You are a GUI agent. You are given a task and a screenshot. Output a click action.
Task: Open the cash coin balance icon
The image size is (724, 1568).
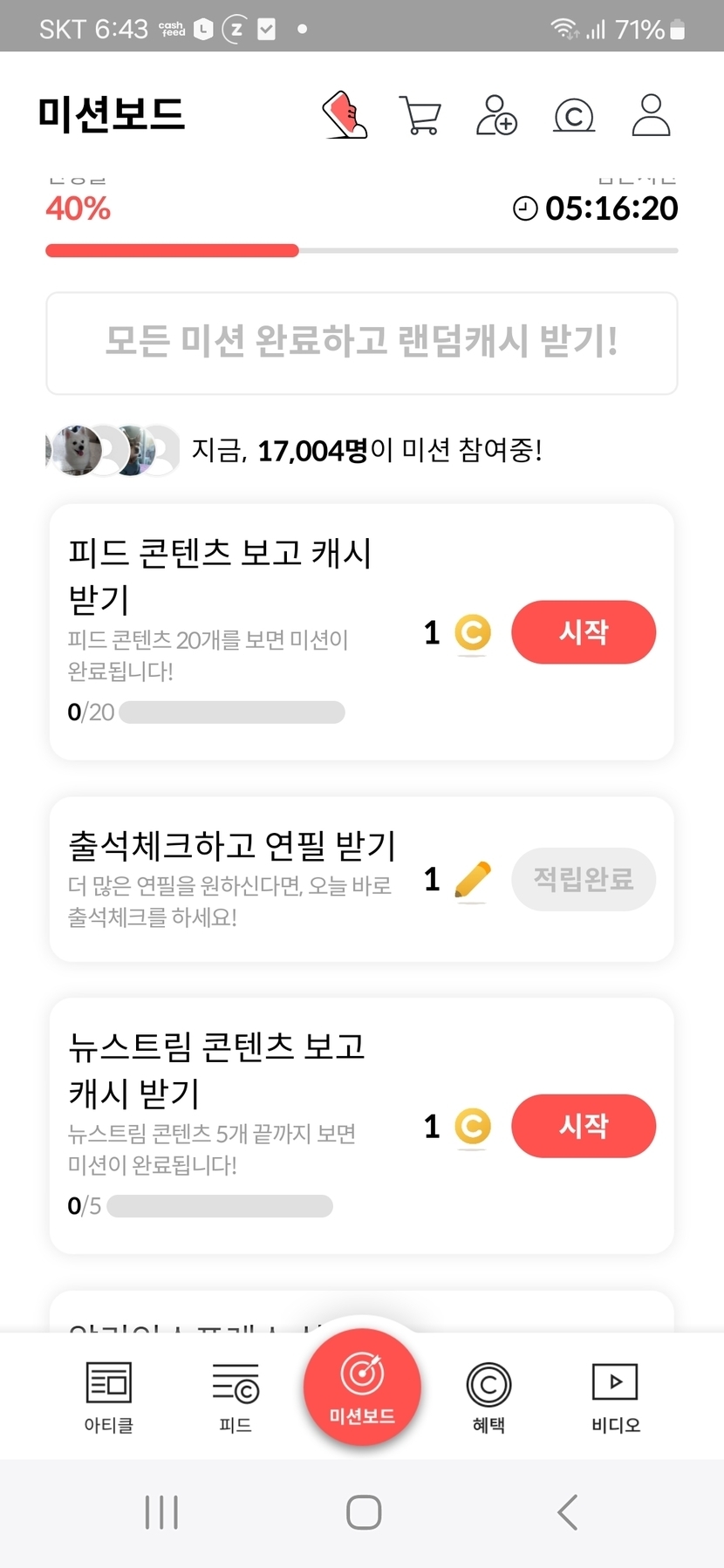coord(574,115)
